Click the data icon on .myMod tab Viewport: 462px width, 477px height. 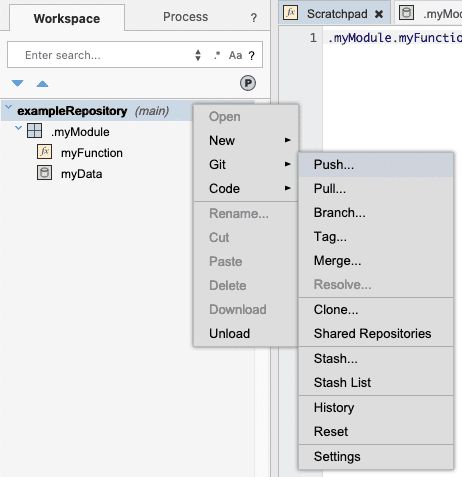point(406,13)
